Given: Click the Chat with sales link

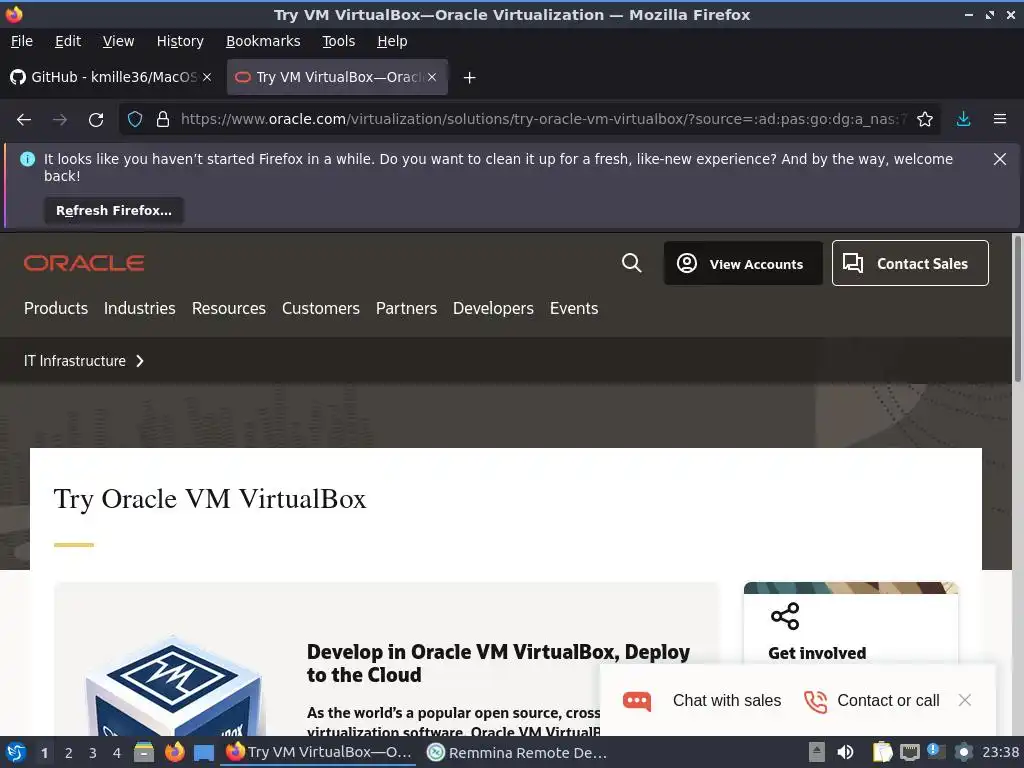Looking at the screenshot, I should [726, 701].
